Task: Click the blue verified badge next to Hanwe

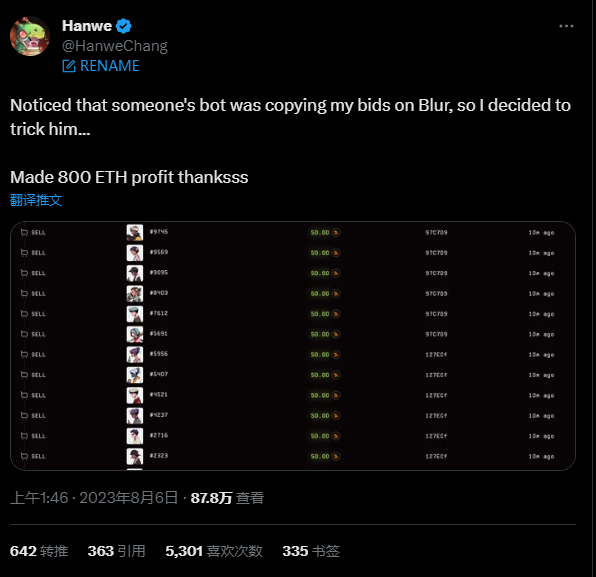Action: (x=124, y=26)
